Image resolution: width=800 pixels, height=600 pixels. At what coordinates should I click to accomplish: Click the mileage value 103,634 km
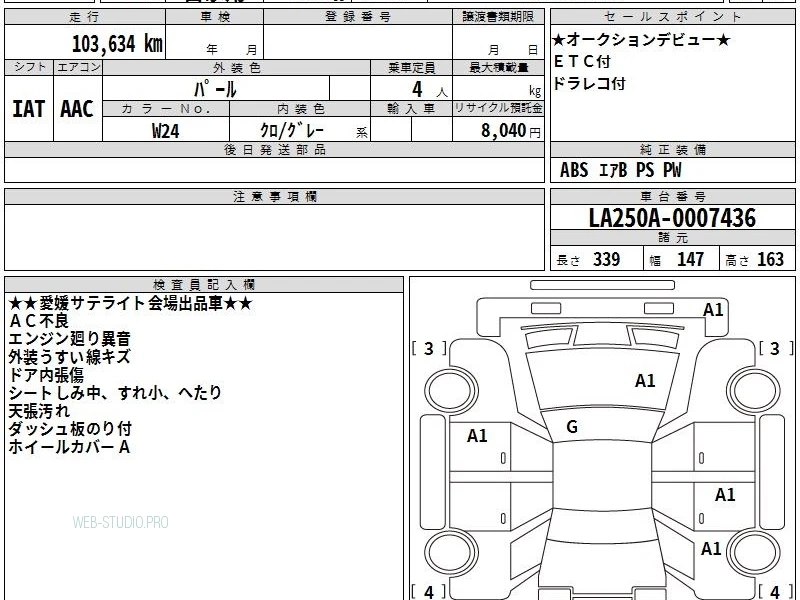pos(117,44)
